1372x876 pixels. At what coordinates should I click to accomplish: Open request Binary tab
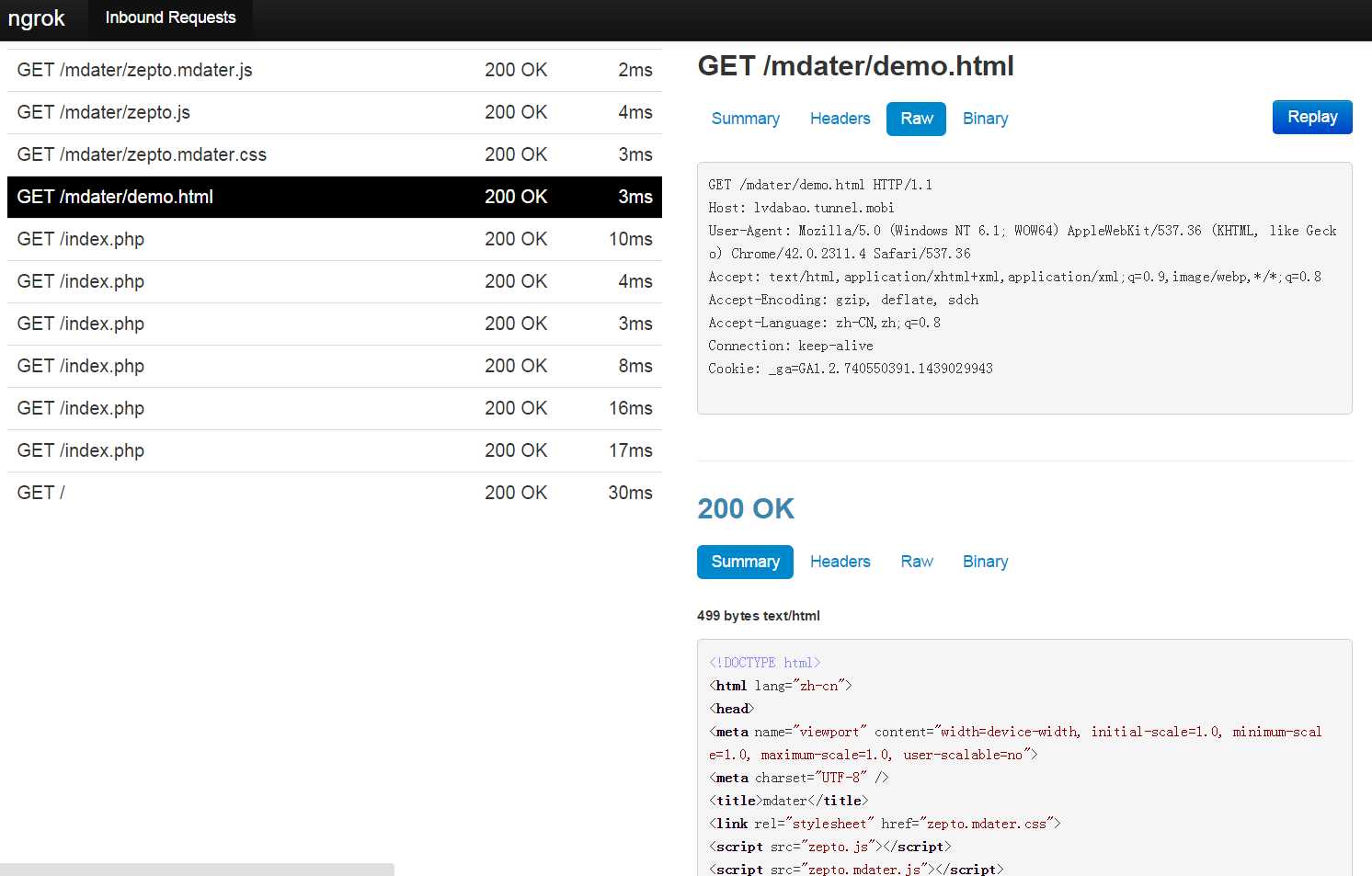coord(985,119)
